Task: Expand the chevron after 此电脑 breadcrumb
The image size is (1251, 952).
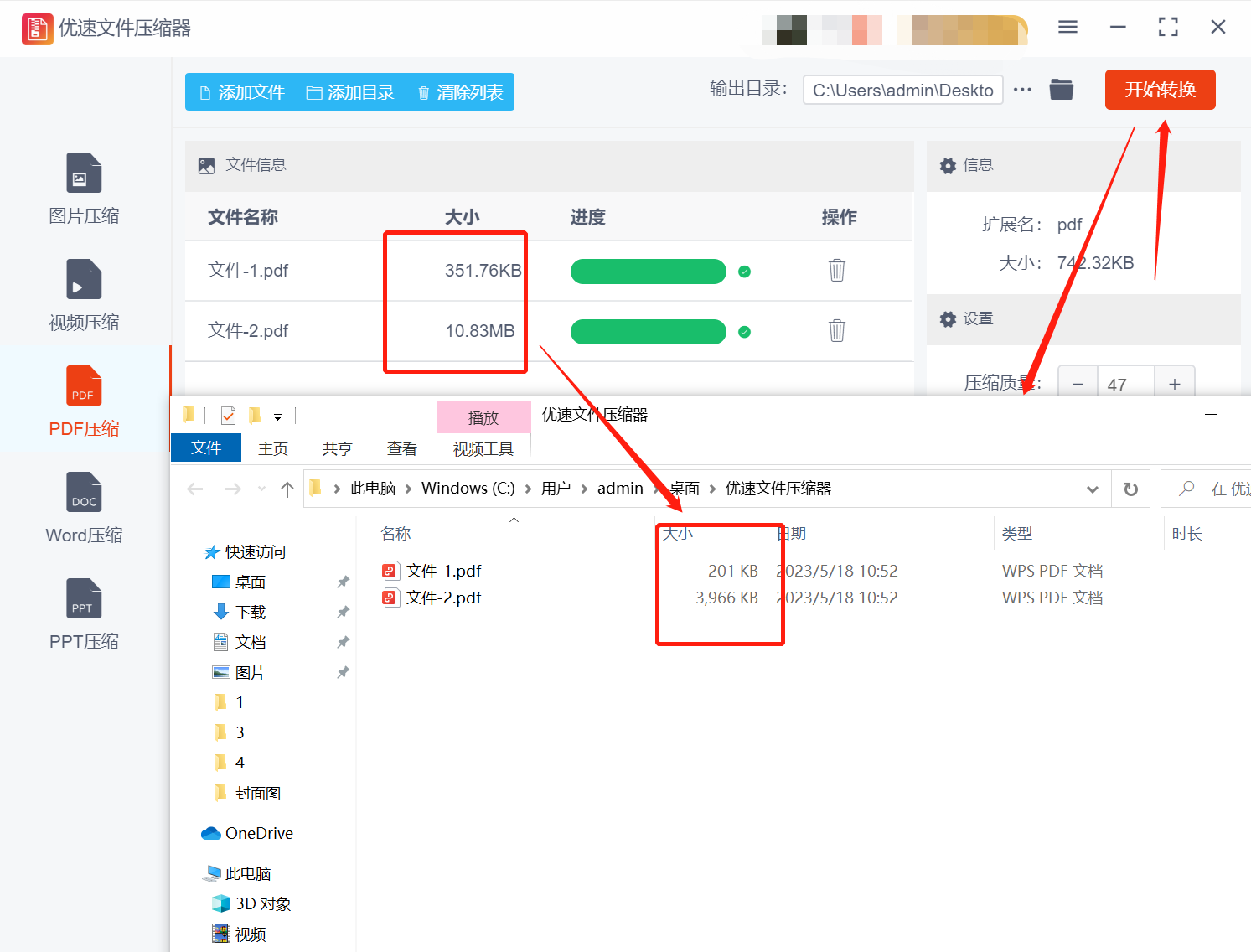Action: [x=409, y=489]
